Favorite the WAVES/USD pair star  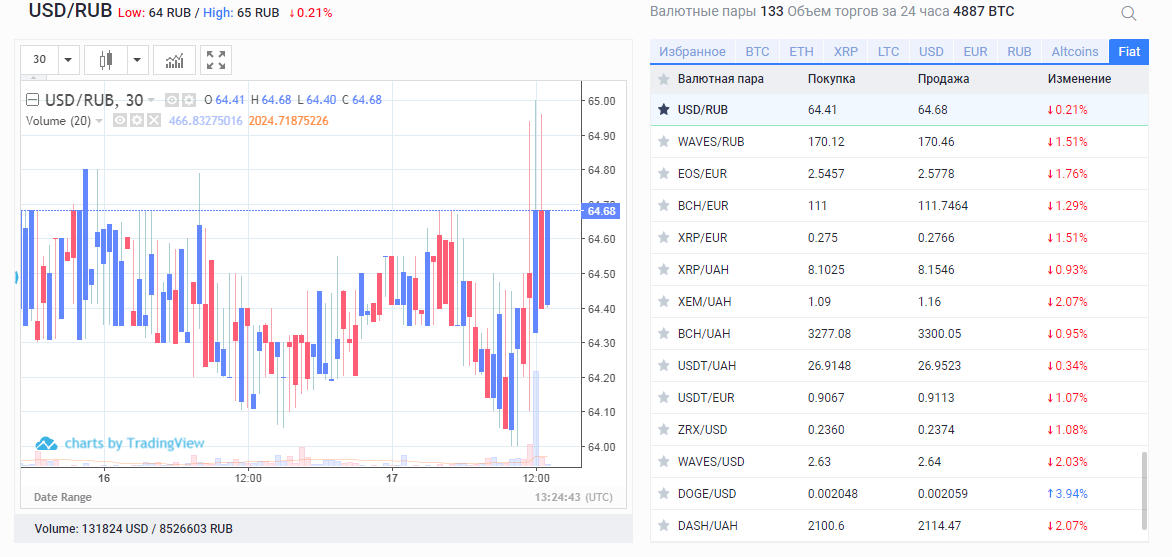663,461
